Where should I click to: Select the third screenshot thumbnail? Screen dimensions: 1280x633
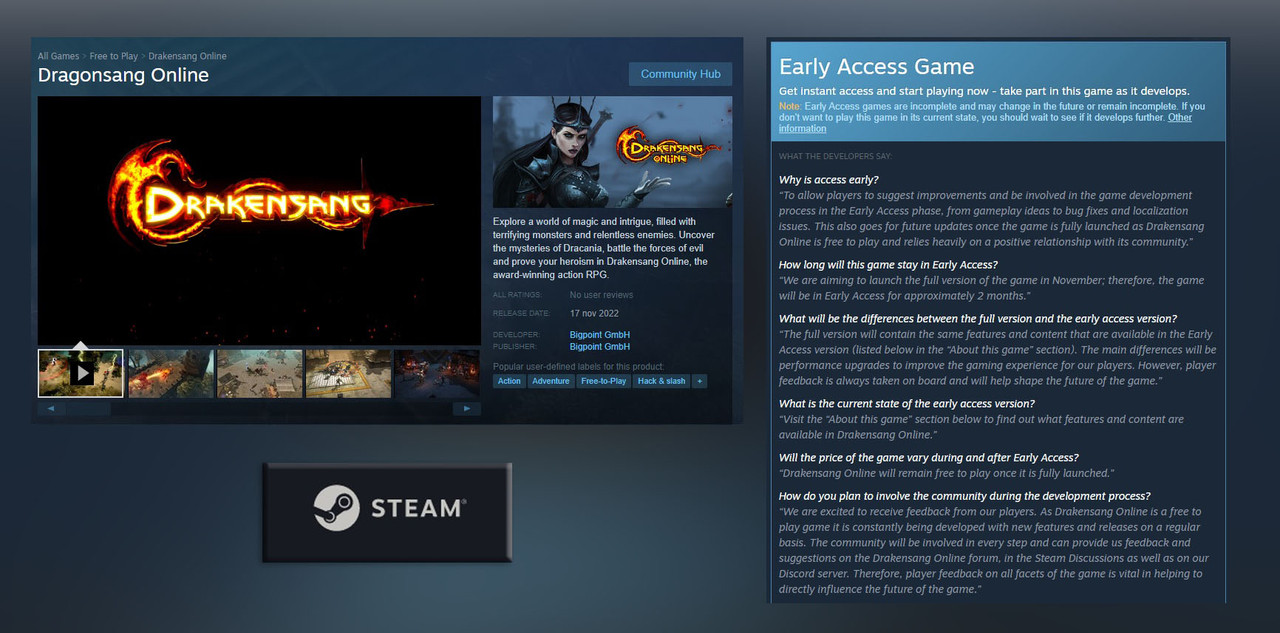pyautogui.click(x=260, y=373)
